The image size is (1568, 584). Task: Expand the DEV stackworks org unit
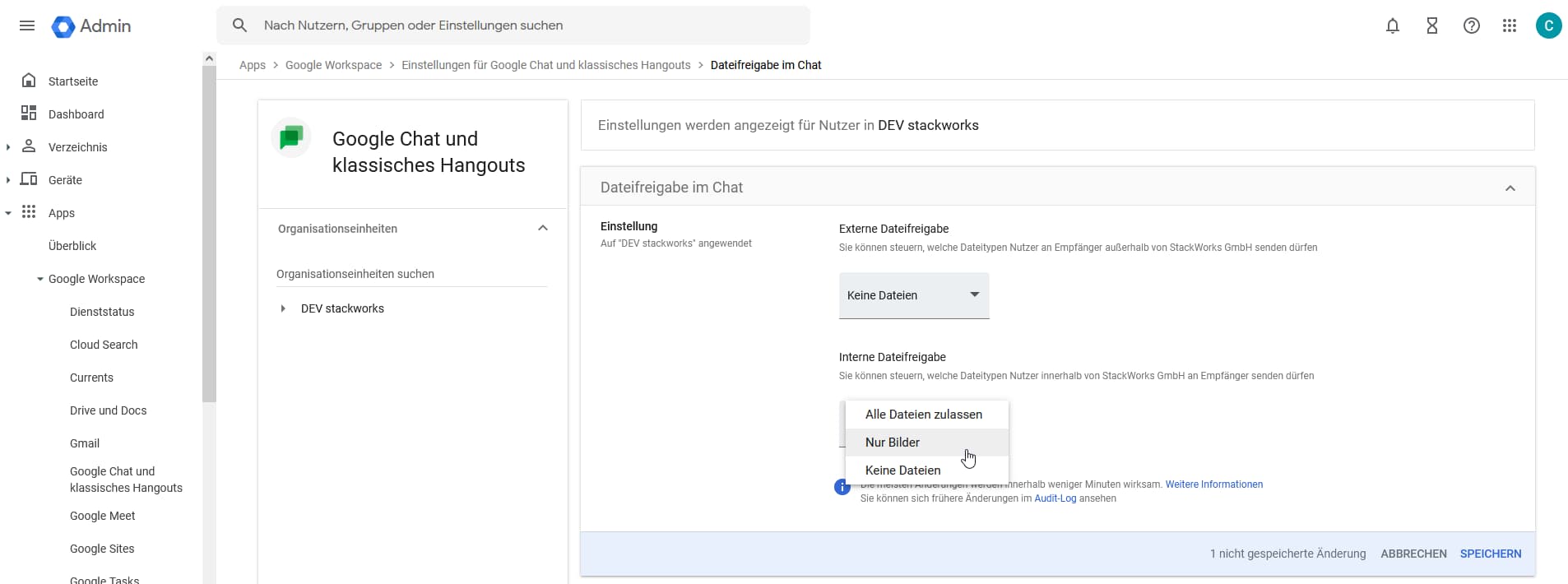click(x=283, y=308)
